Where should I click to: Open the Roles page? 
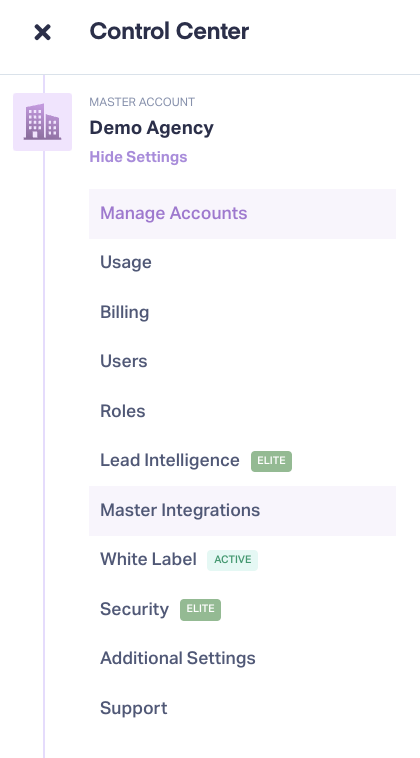point(243,411)
